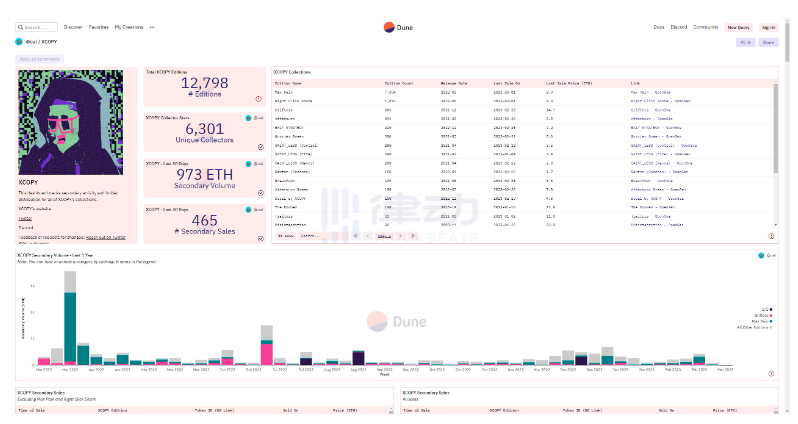Screen dimensions: 798x424
Task: Sort by Edition Count column header
Action: [x=398, y=83]
